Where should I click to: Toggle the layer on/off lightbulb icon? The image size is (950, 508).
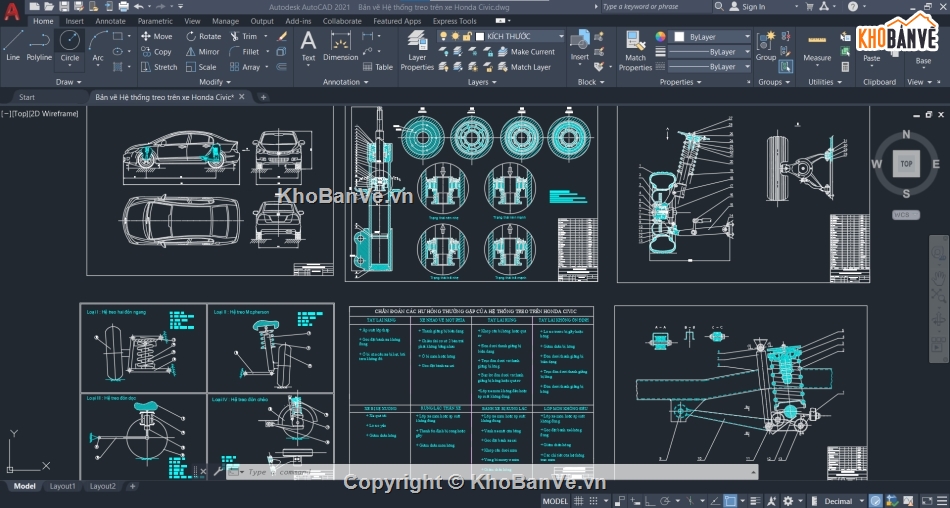(x=443, y=36)
